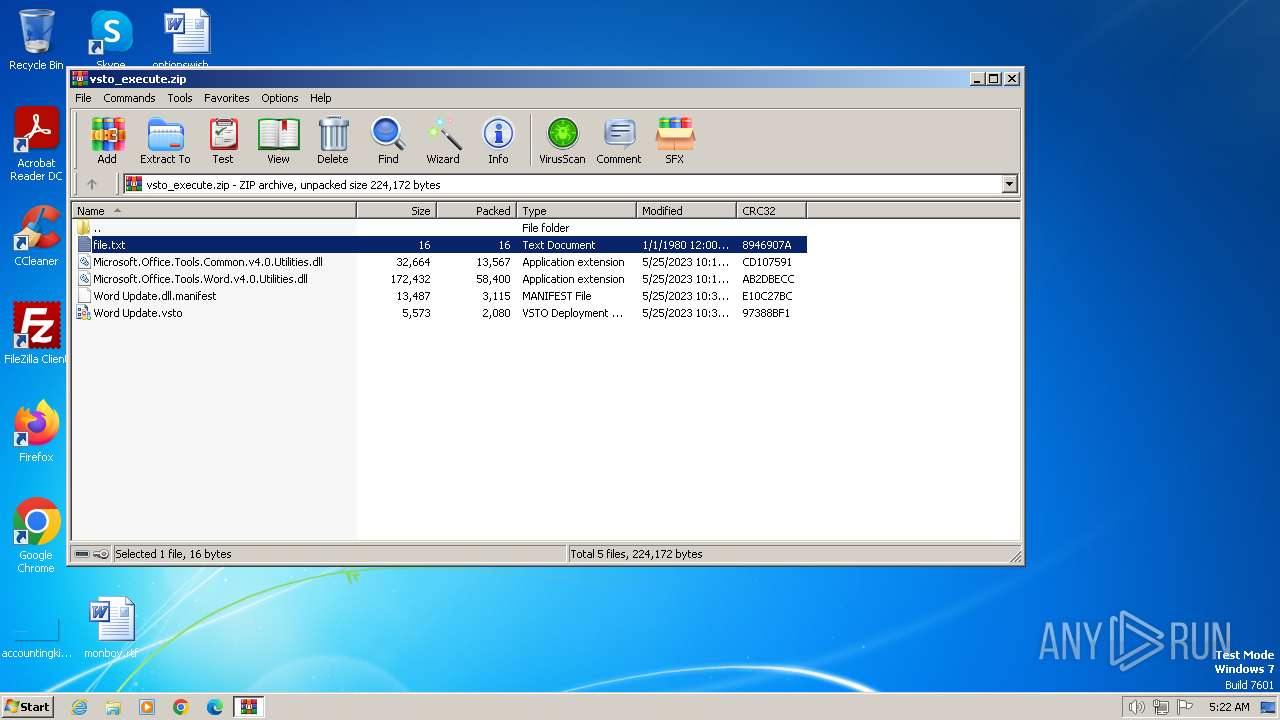Open the Skype desktop shortcut
1280x720 pixels.
tap(110, 40)
